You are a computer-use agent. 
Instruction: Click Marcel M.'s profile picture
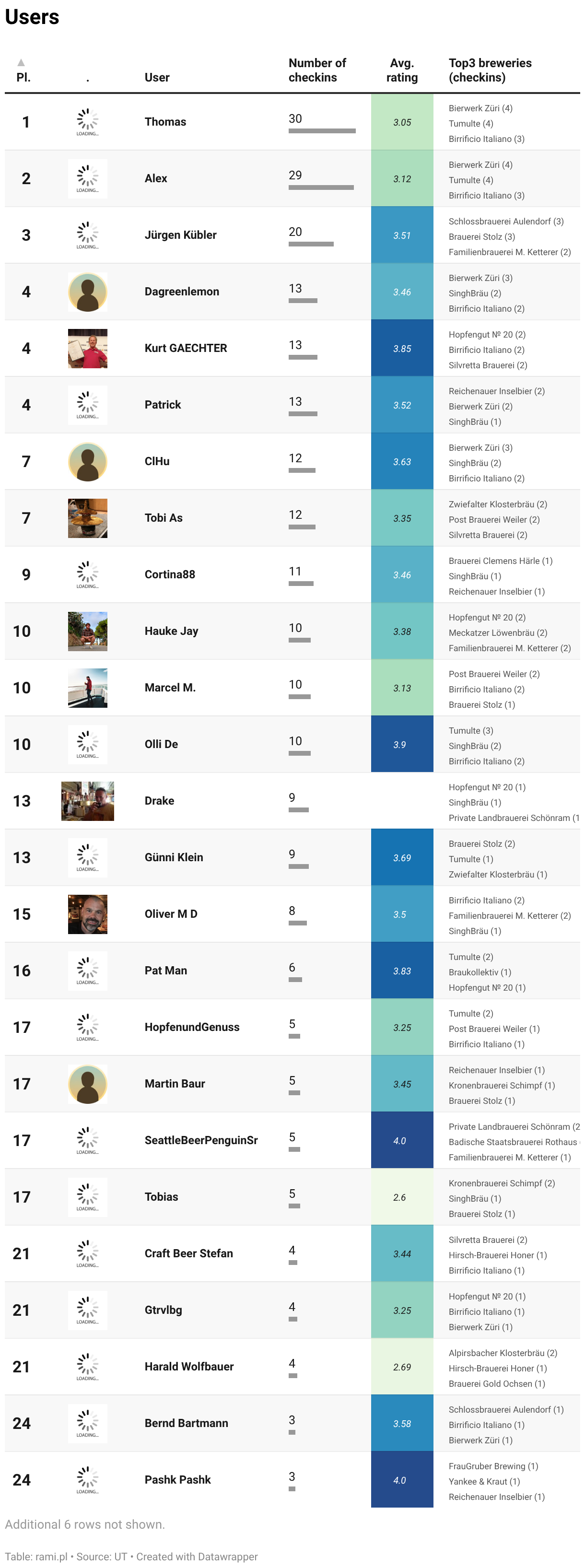(88, 689)
